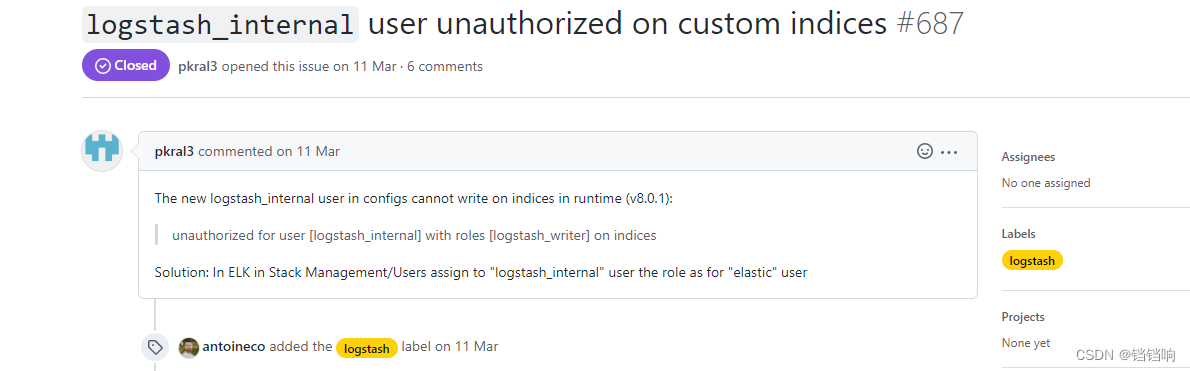Click the issue number #687
This screenshot has width=1190, height=371.
pyautogui.click(x=930, y=24)
